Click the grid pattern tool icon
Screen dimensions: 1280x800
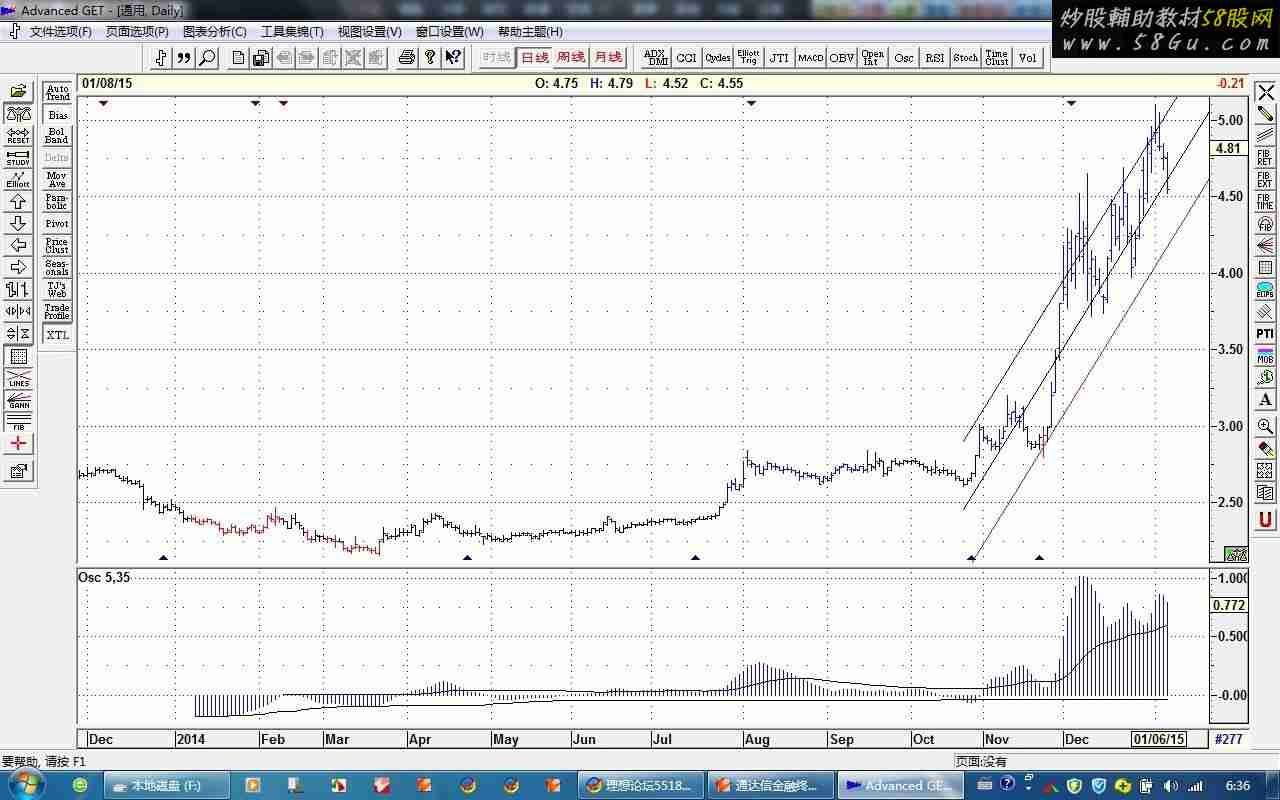(18, 357)
